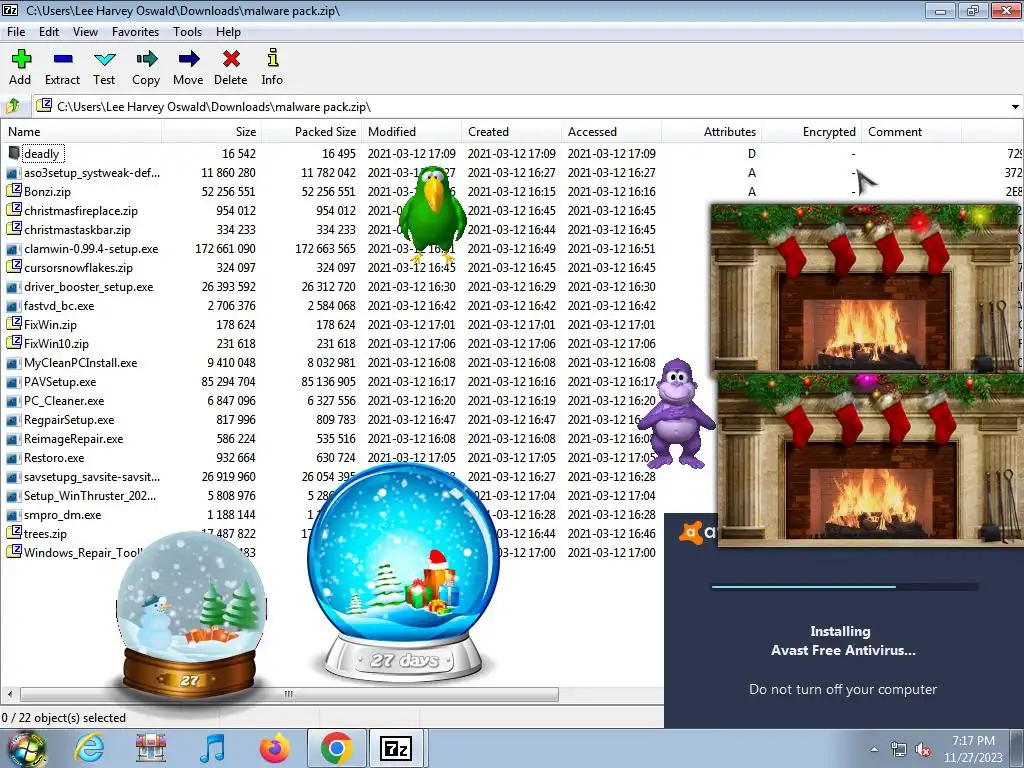Click the taskbar clock showing 7:17 PM
The image size is (1024, 768).
[973, 749]
